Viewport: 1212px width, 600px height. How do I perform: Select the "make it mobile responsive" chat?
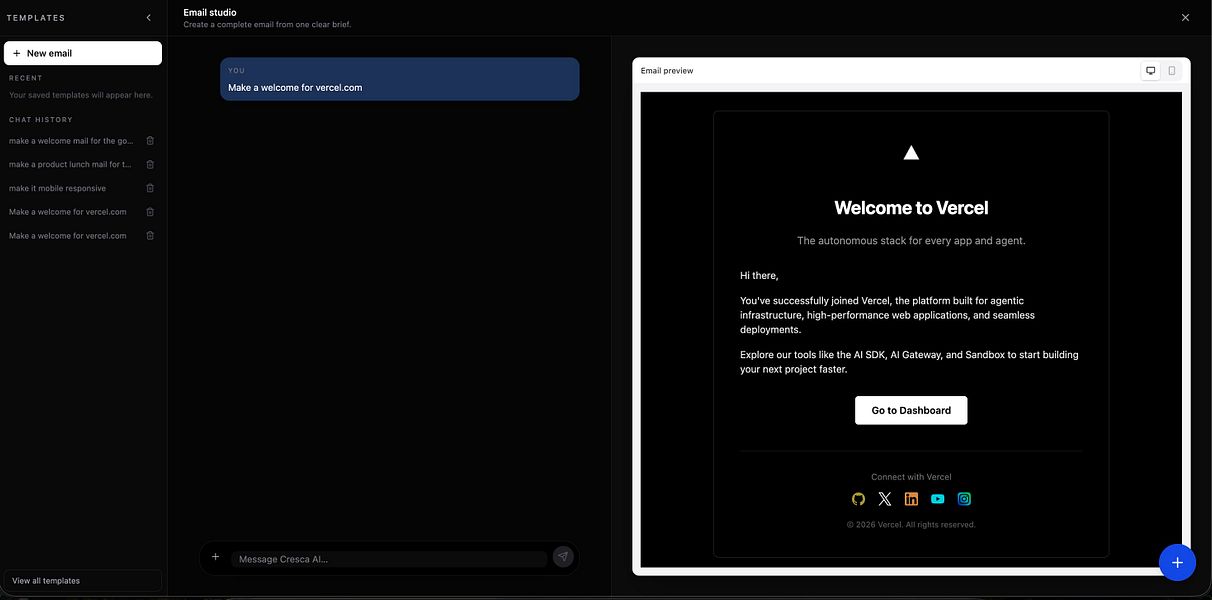[58, 188]
